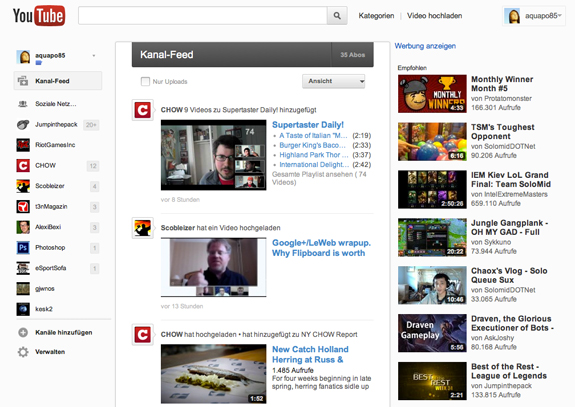
Task: Open IEM Kiev LoL Grand Final thumbnail
Action: coord(432,190)
